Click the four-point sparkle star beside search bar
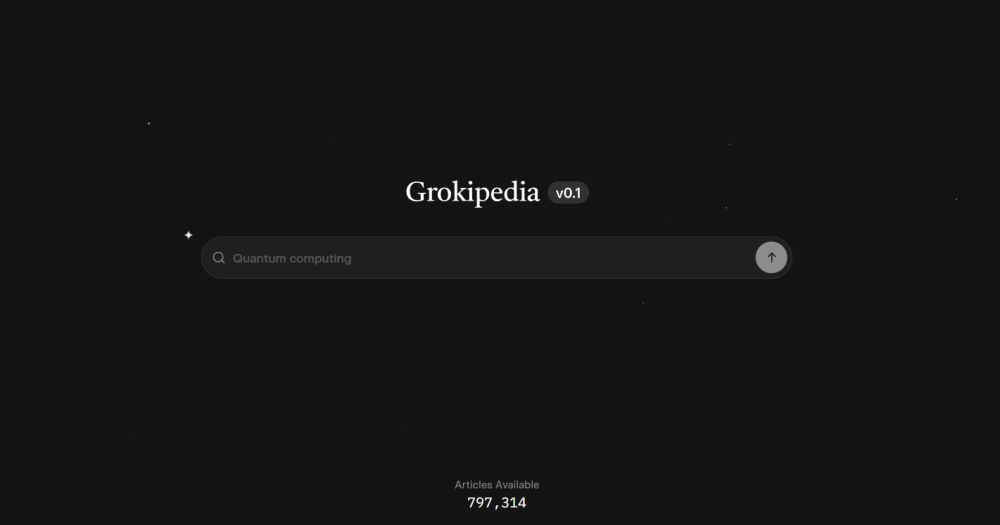This screenshot has width=1000, height=525. point(188,235)
